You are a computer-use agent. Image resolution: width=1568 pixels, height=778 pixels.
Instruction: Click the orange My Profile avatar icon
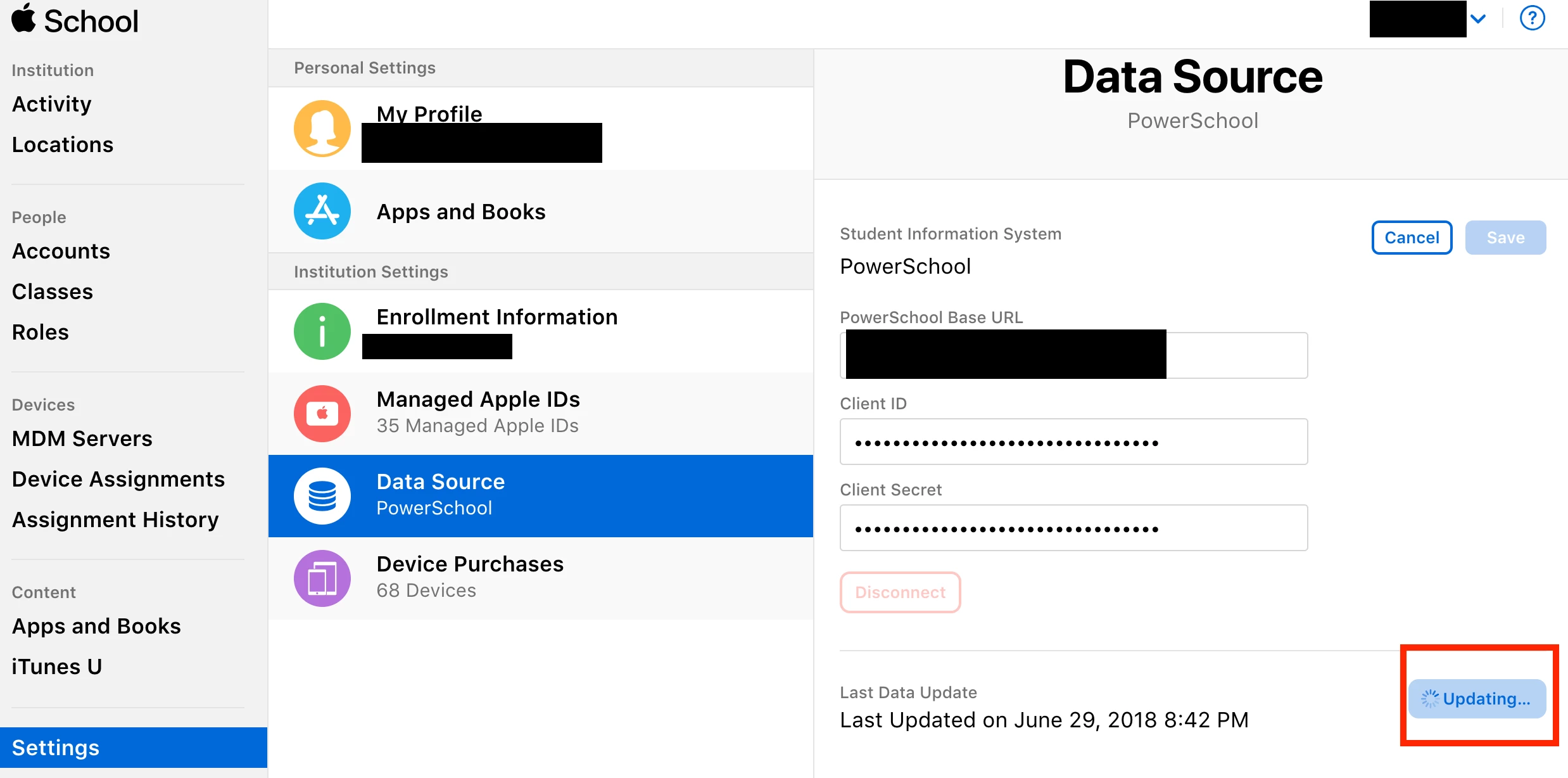pos(322,129)
